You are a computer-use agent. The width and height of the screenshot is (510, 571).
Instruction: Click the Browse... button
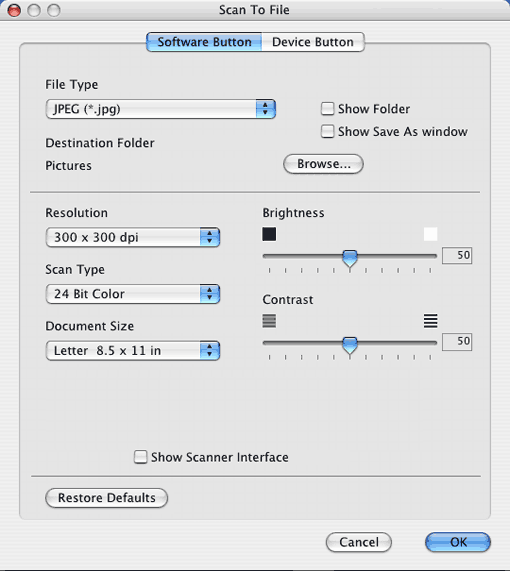tap(323, 164)
